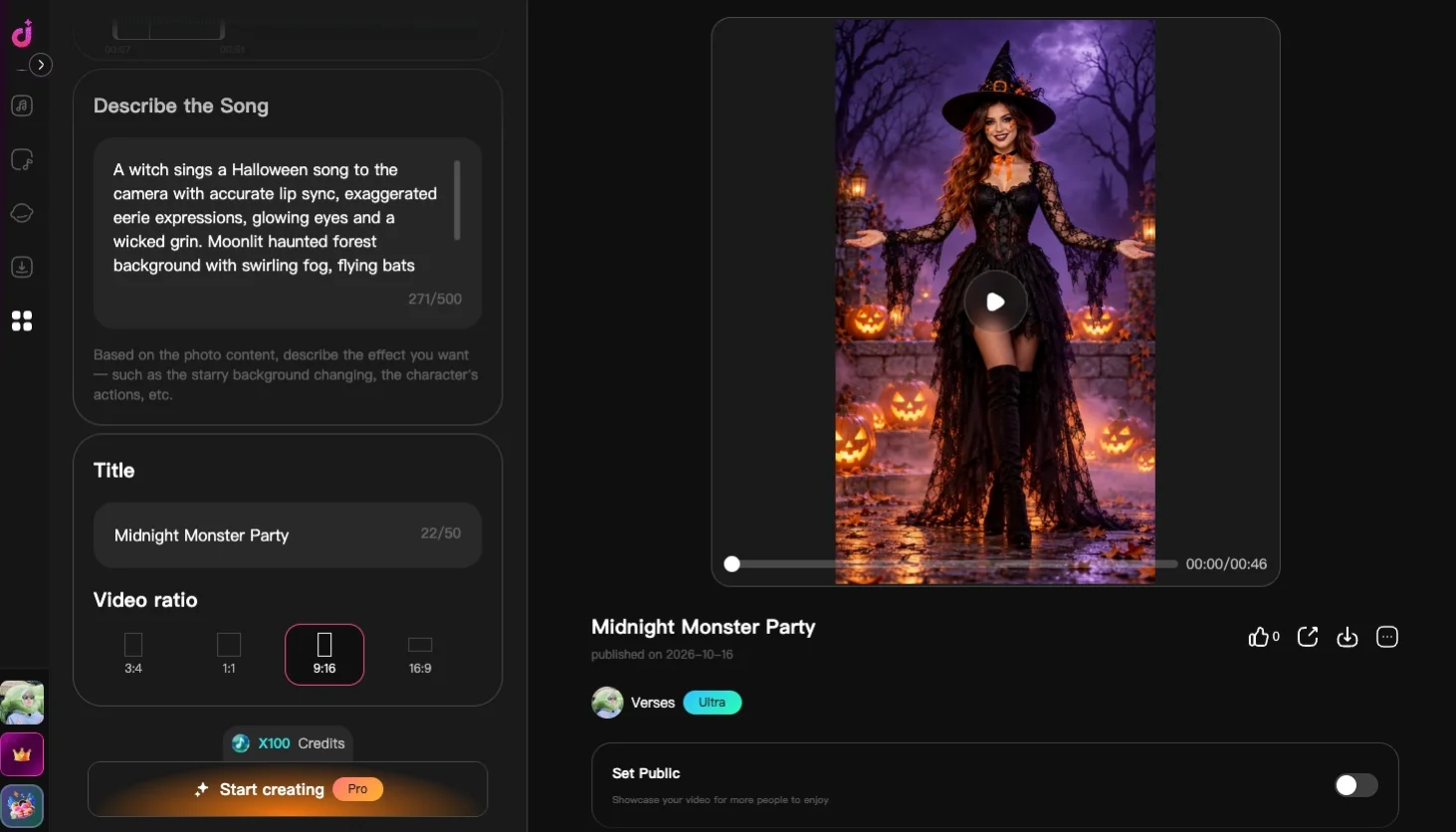Expand the left sidebar with the chevron
The width and height of the screenshot is (1456, 832).
click(x=41, y=65)
